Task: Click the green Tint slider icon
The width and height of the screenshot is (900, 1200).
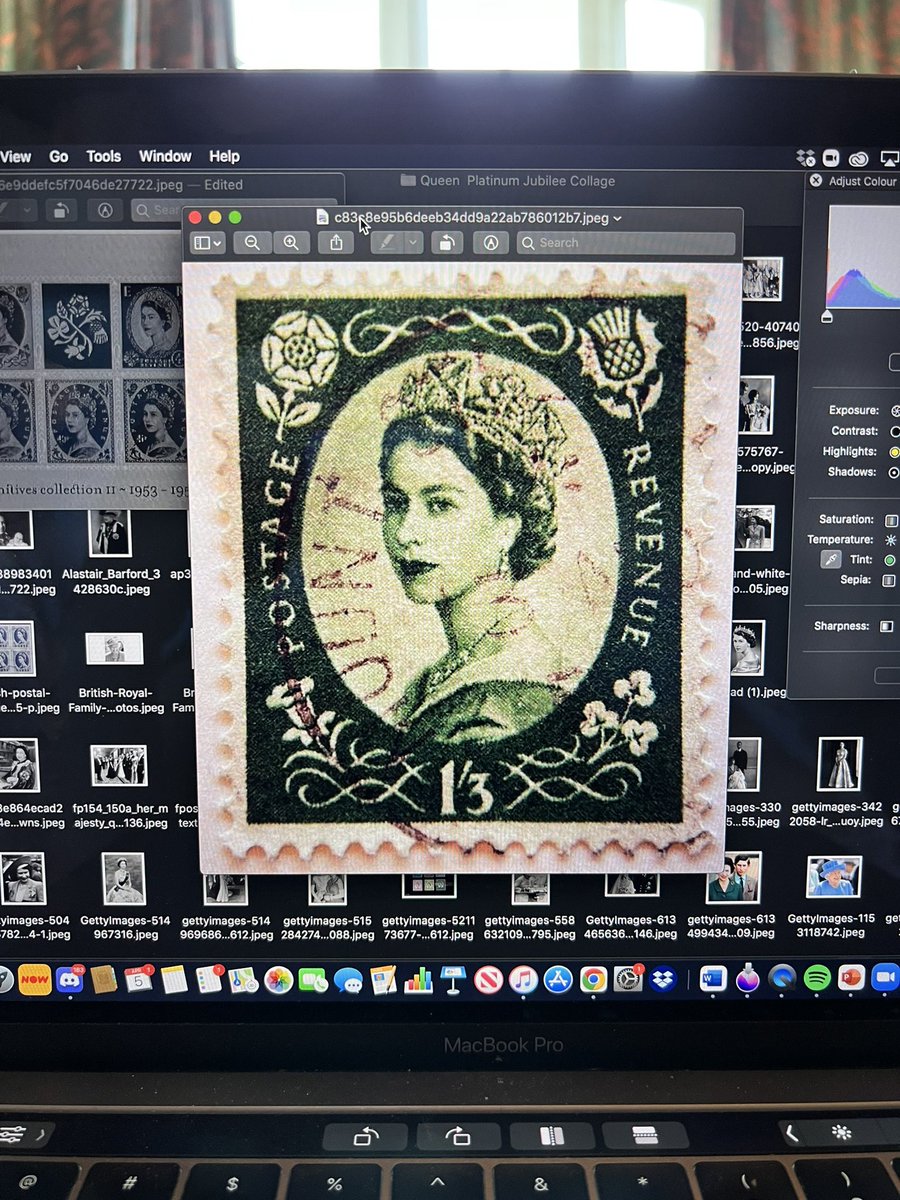Action: pos(890,560)
